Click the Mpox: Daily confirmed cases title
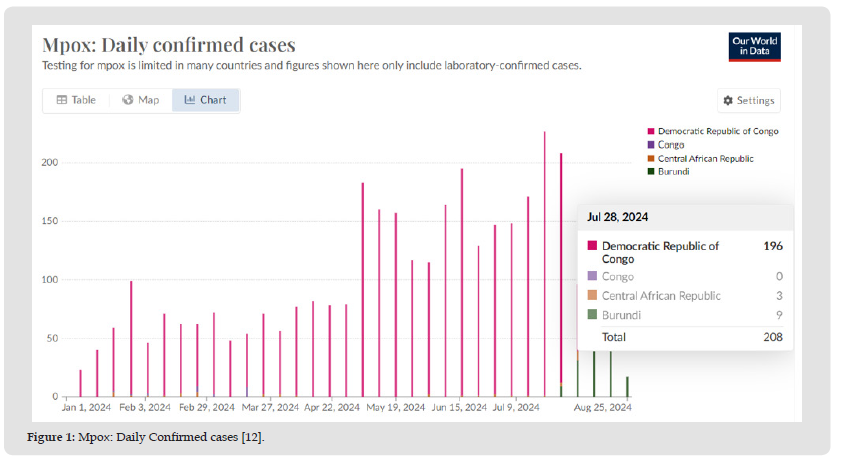The width and height of the screenshot is (843, 465). (168, 45)
